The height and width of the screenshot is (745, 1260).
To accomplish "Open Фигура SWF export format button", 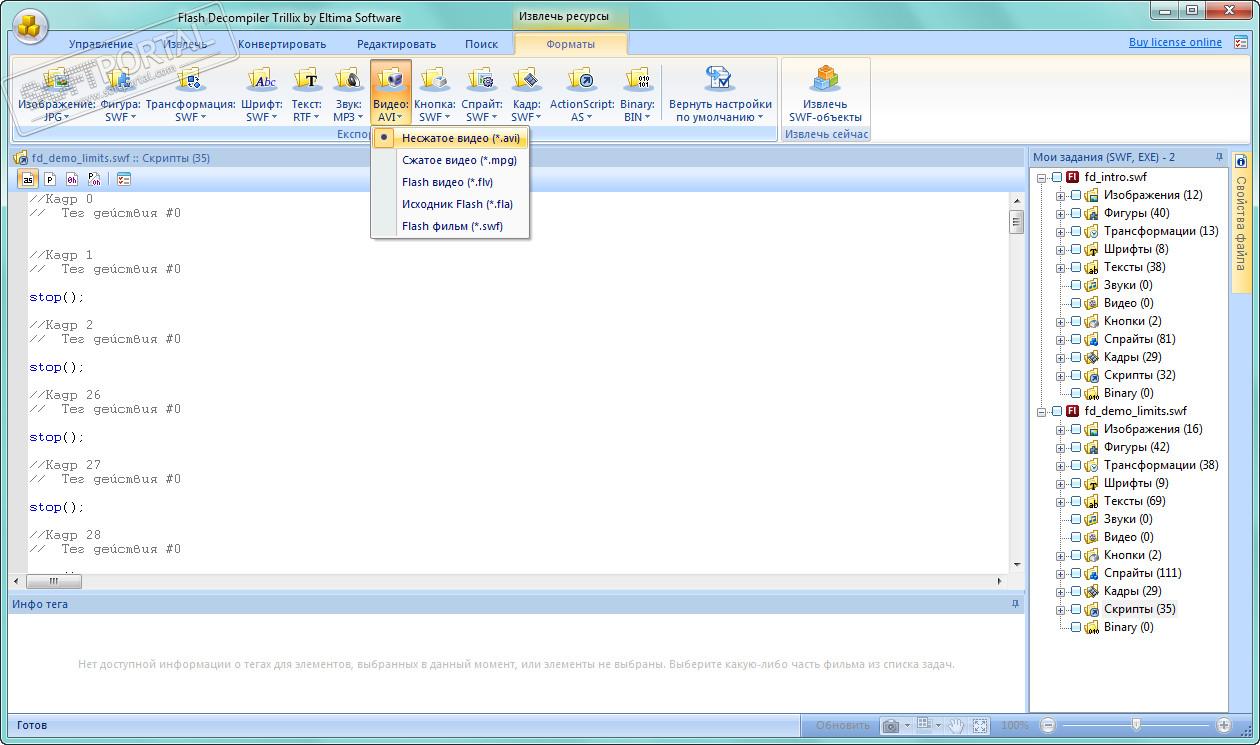I will point(120,95).
